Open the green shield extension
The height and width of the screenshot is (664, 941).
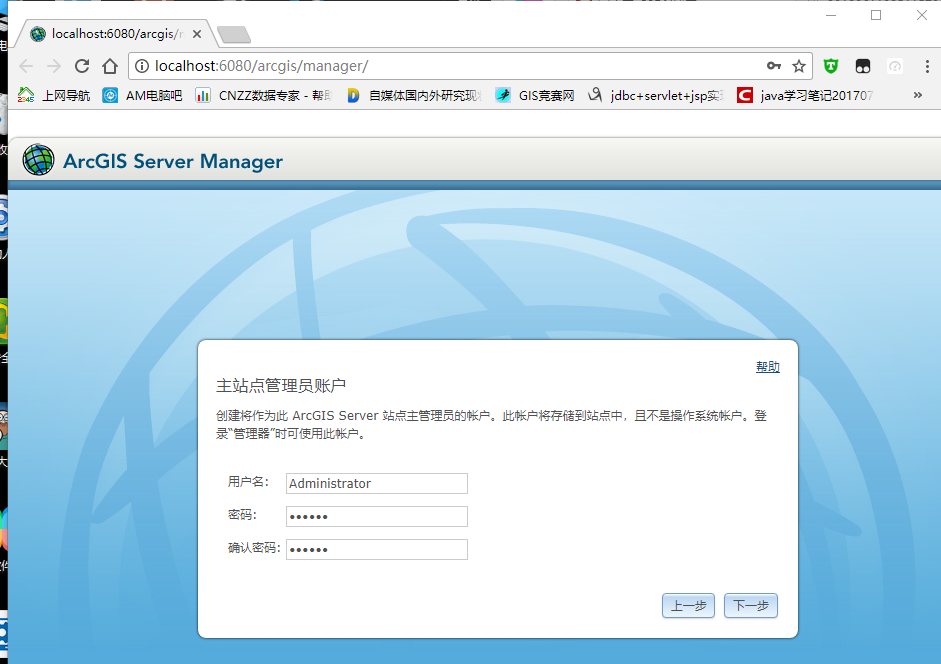point(831,66)
